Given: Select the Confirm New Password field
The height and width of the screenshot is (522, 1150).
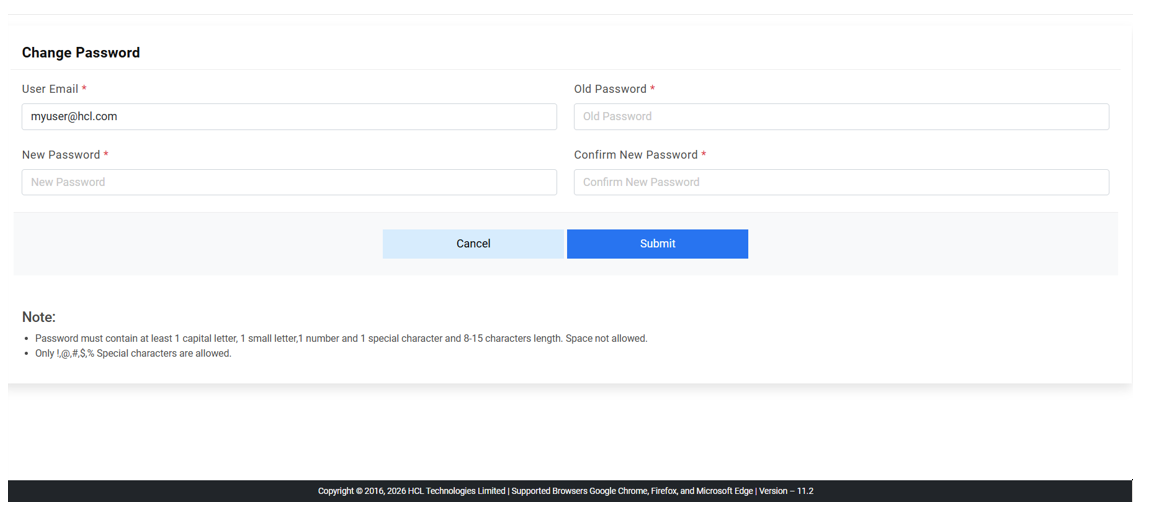Looking at the screenshot, I should click(841, 182).
